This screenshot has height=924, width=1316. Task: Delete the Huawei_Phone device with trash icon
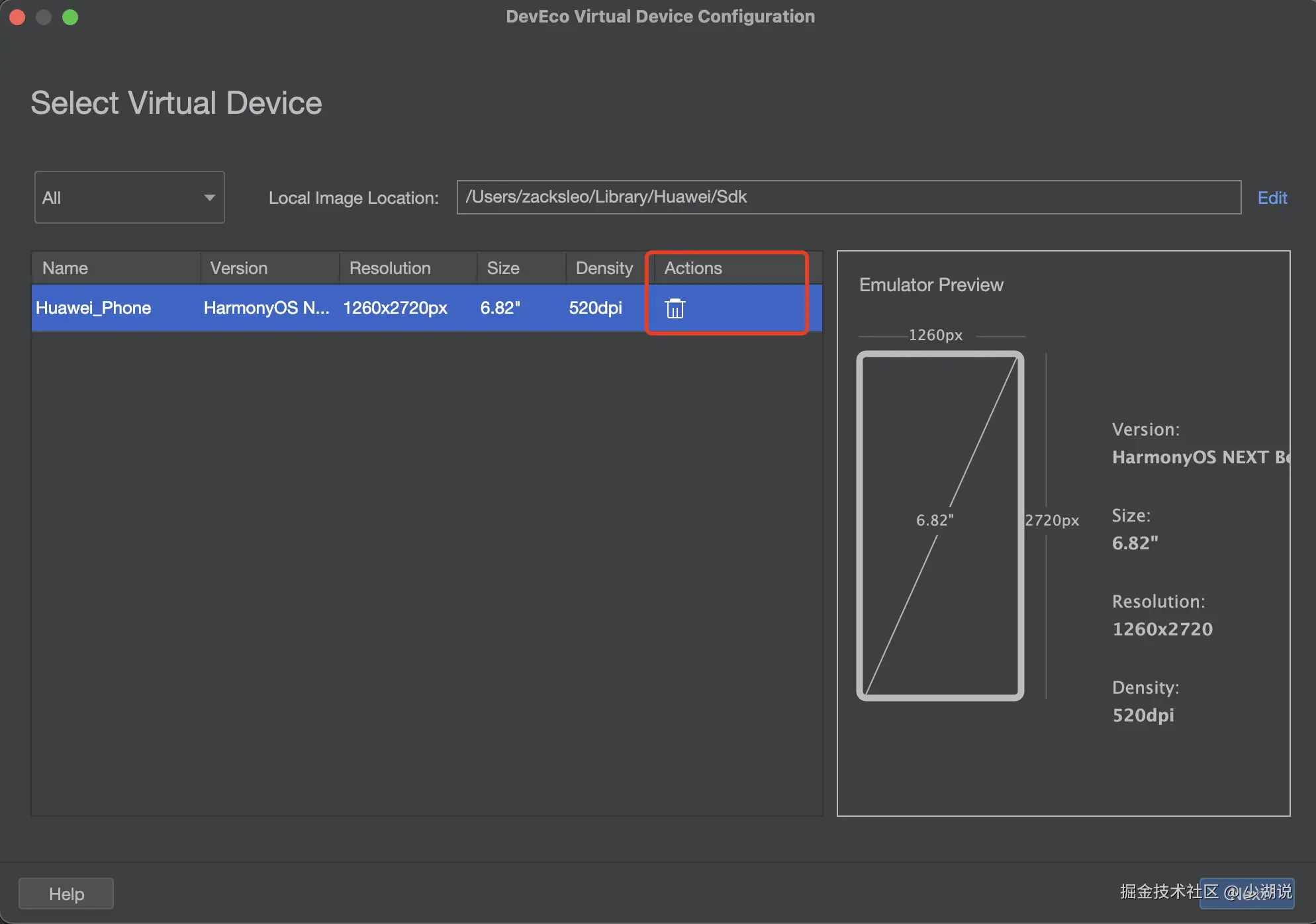pyautogui.click(x=675, y=308)
